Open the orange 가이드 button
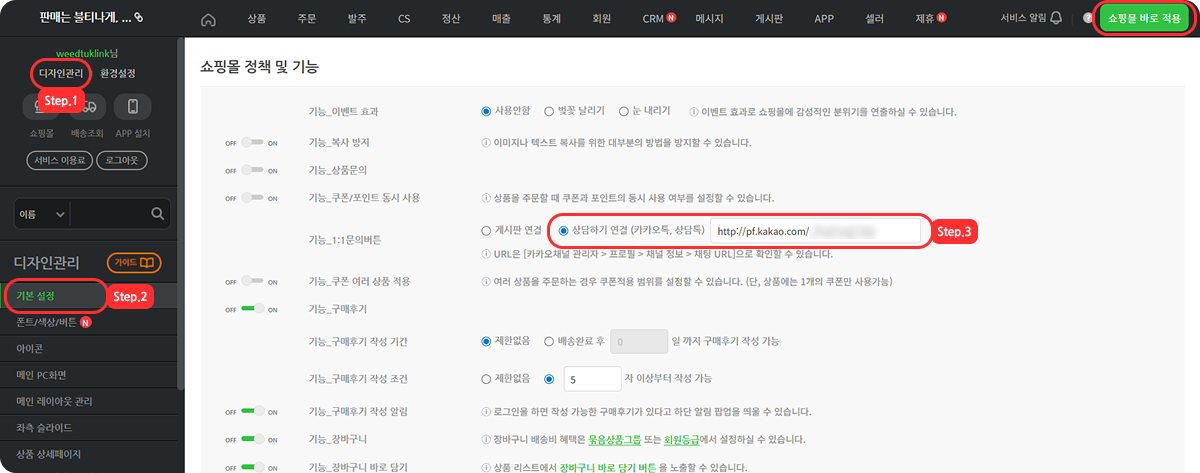1200x473 pixels. tap(133, 263)
